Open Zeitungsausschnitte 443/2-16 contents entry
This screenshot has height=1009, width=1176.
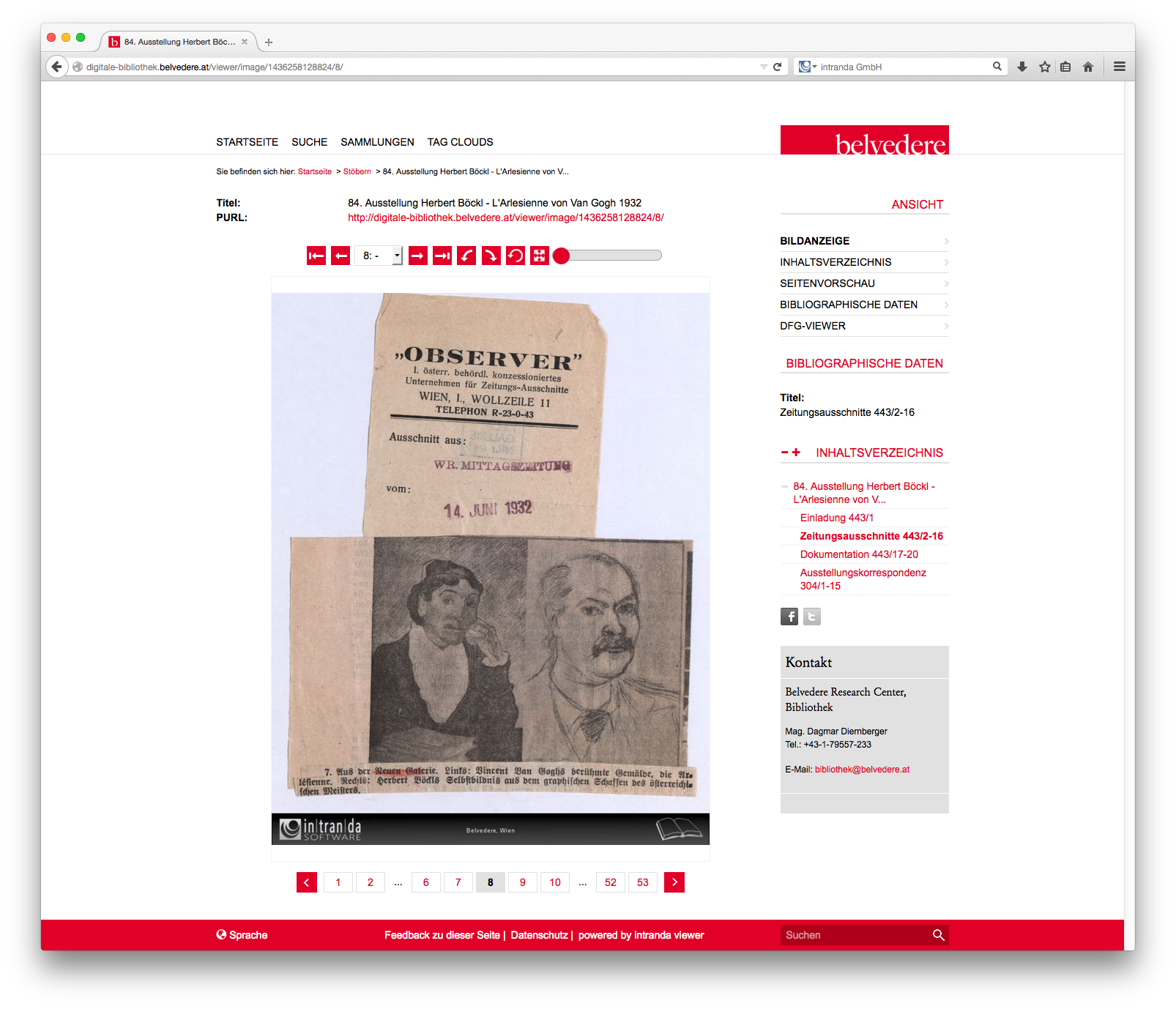[x=871, y=536]
